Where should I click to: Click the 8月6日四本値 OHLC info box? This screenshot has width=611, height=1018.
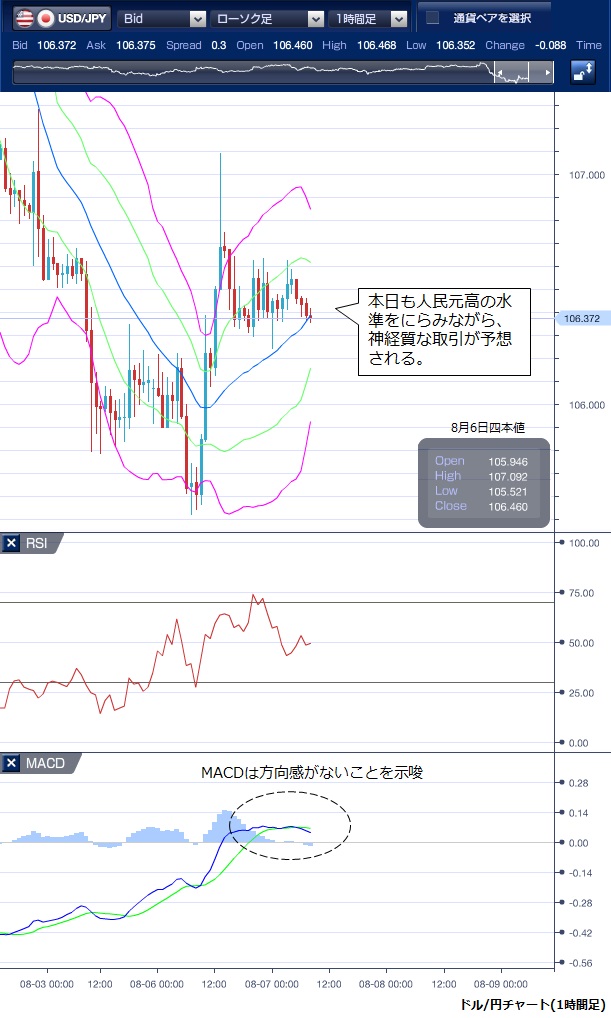484,483
